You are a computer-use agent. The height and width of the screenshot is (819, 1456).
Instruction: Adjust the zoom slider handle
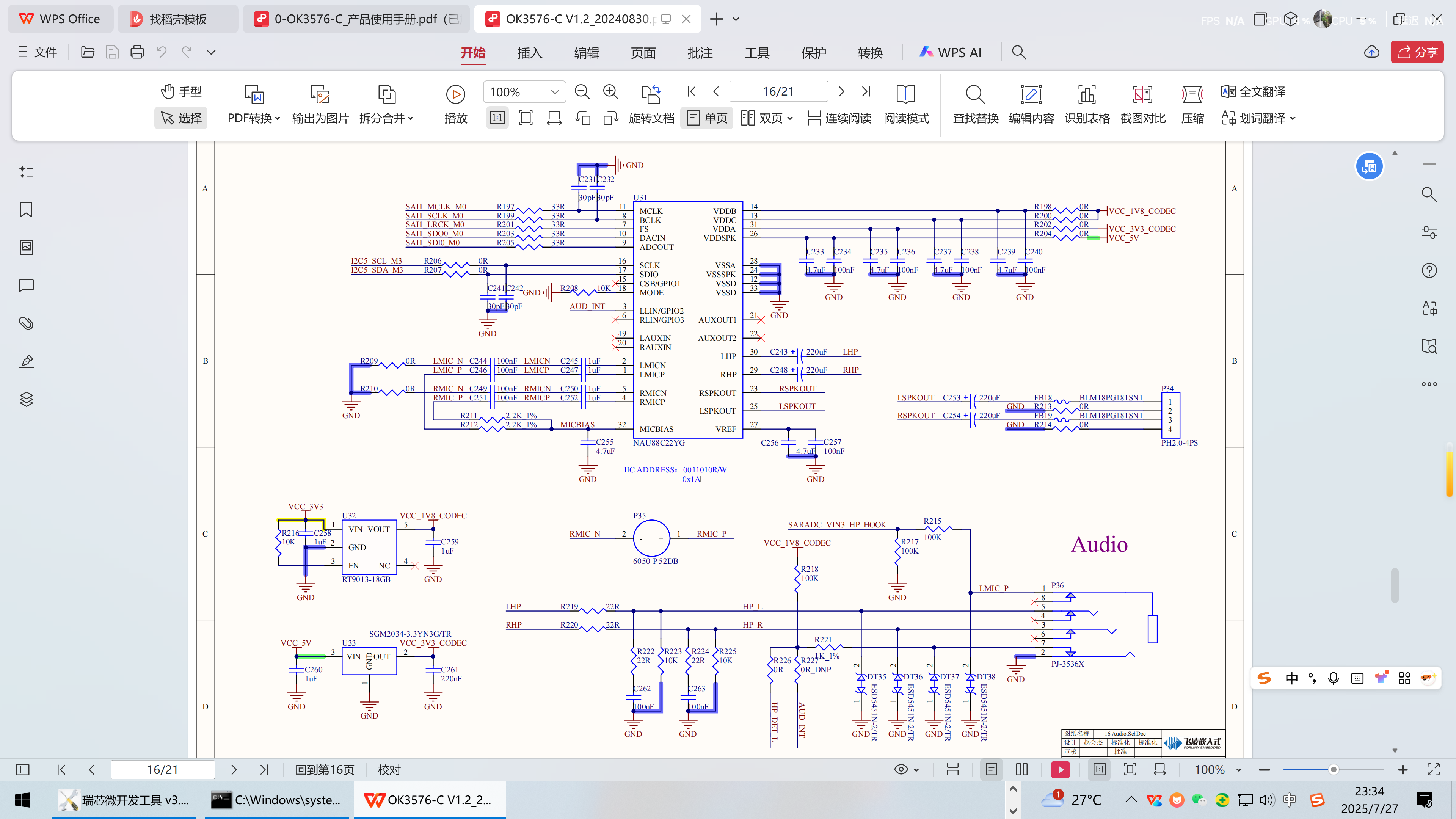1334,770
